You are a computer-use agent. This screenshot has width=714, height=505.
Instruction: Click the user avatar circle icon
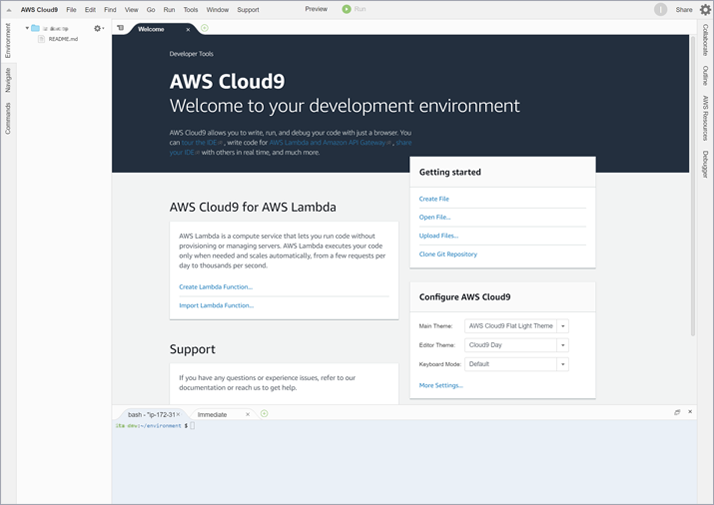coord(660,10)
